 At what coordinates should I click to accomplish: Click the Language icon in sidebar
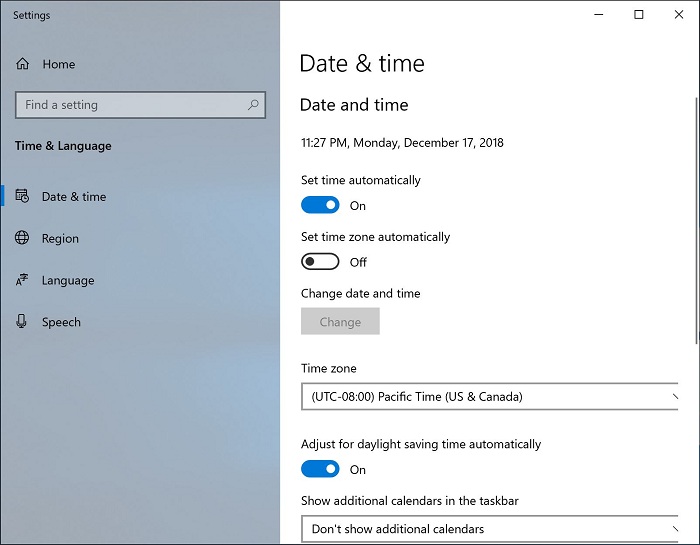coord(22,281)
